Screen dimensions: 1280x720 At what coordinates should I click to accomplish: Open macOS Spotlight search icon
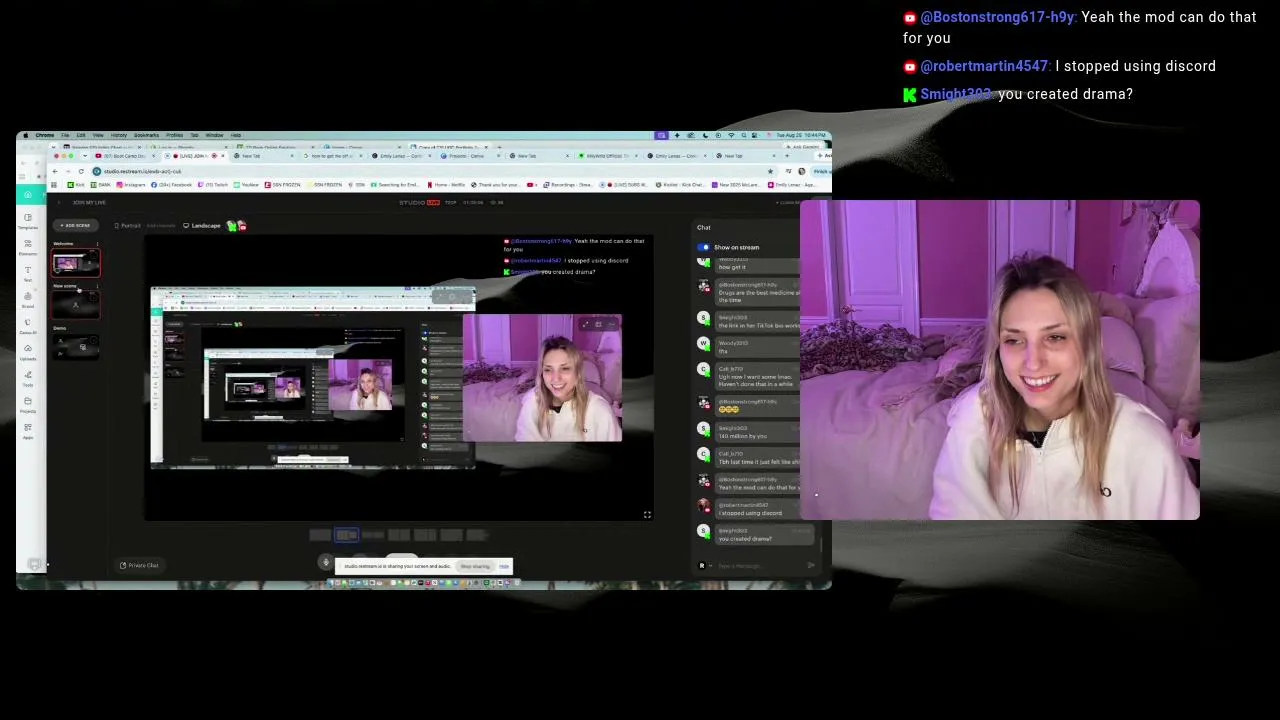744,135
